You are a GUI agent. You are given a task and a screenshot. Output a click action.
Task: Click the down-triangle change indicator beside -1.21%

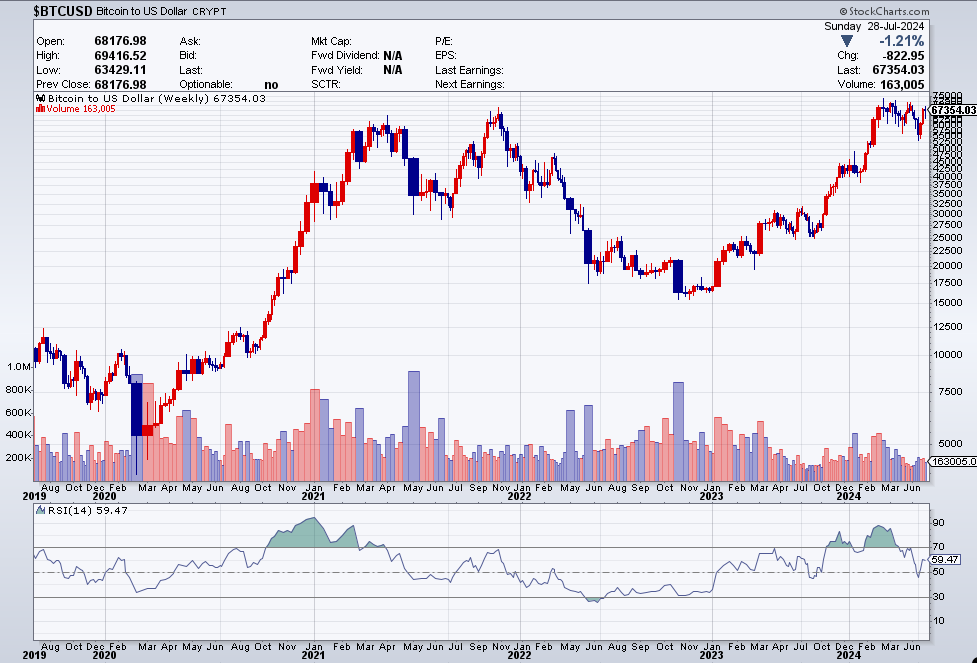(847, 41)
